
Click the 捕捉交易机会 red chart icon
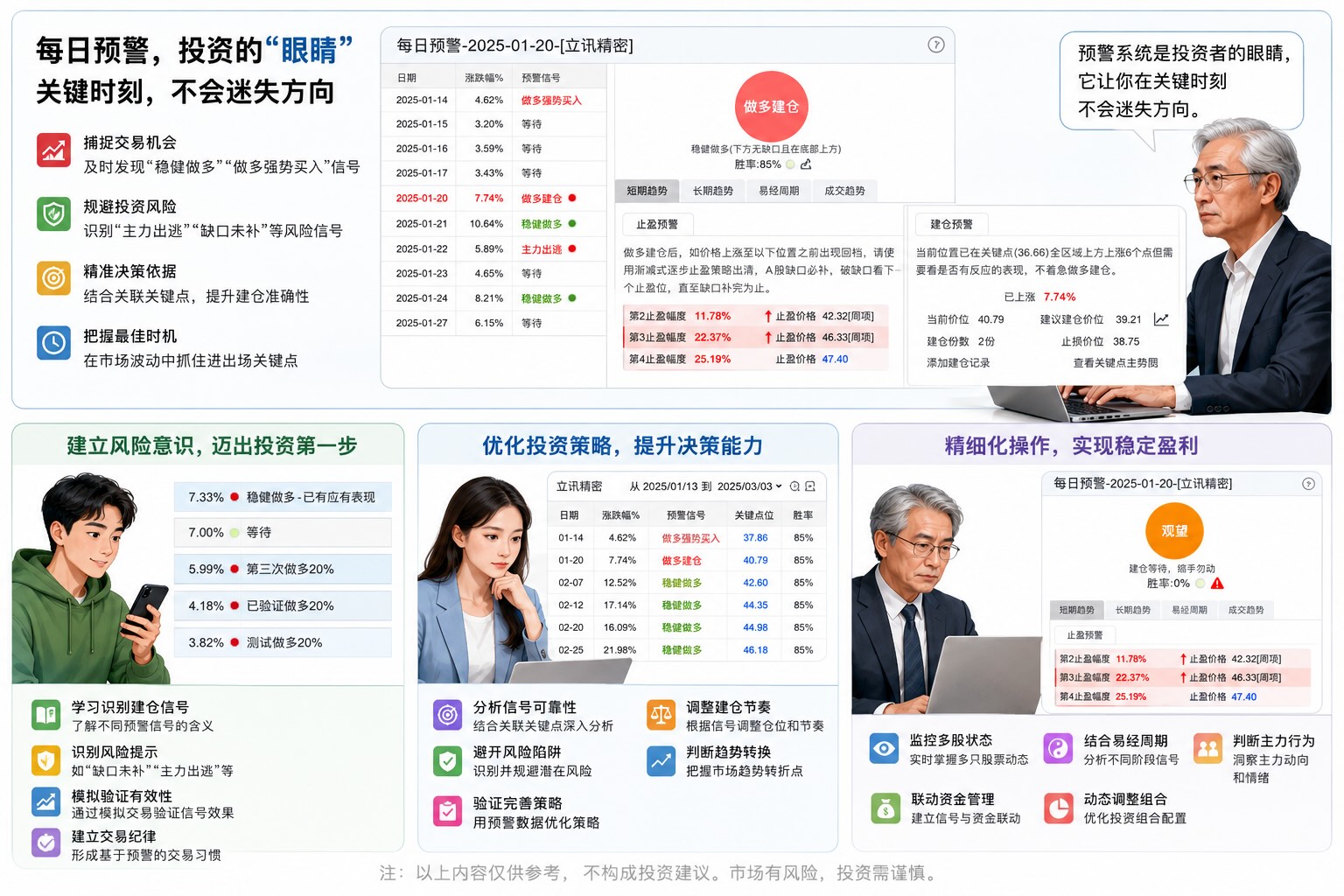[53, 150]
